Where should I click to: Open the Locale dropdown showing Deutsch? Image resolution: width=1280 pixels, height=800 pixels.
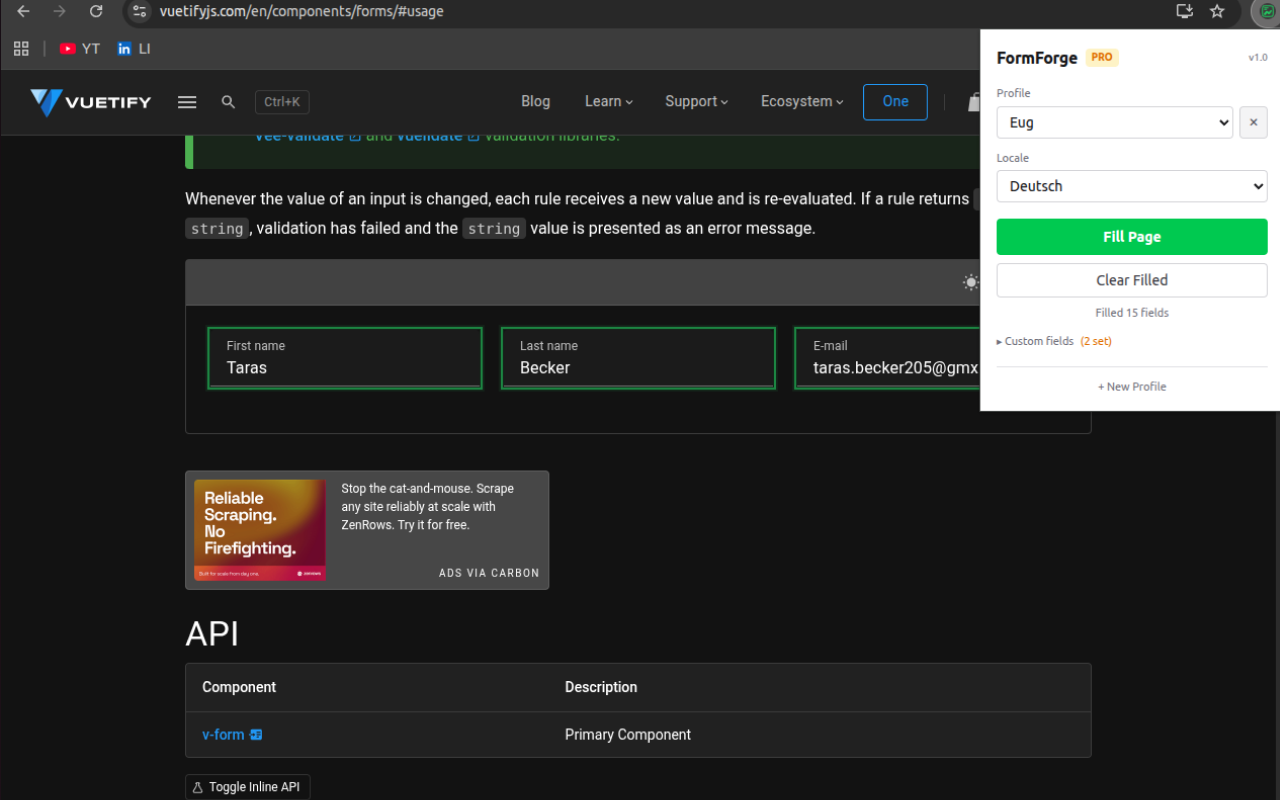click(x=1131, y=186)
